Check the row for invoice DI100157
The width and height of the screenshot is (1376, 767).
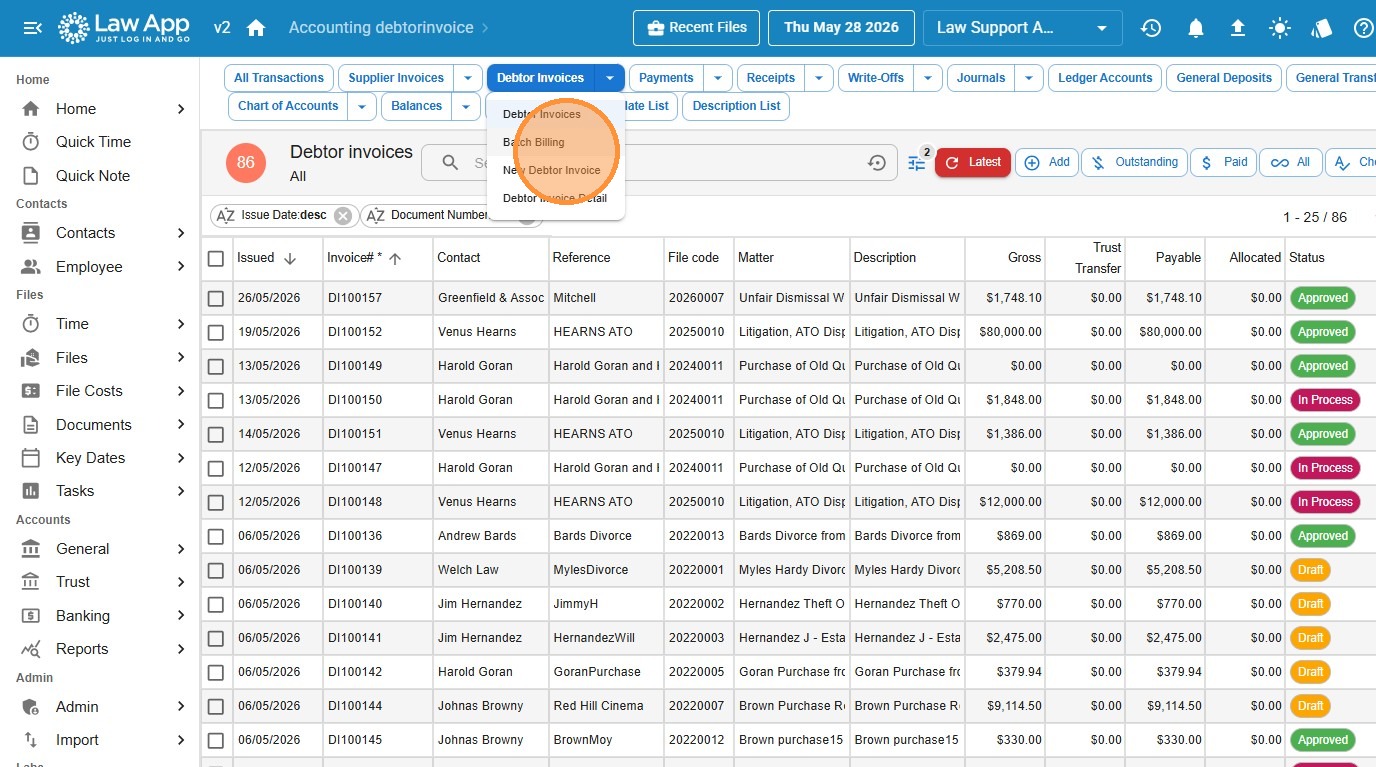216,298
